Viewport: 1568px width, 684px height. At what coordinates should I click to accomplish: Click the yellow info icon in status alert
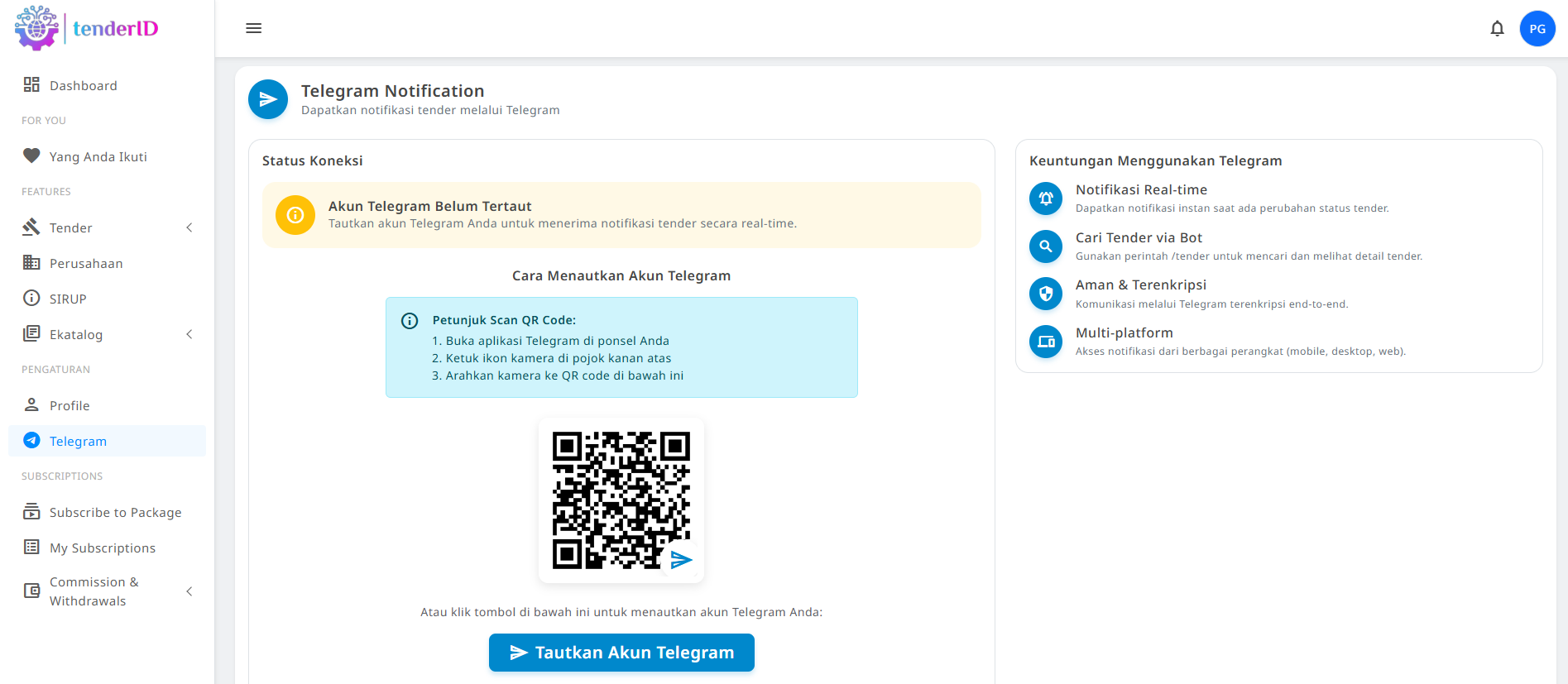[295, 215]
